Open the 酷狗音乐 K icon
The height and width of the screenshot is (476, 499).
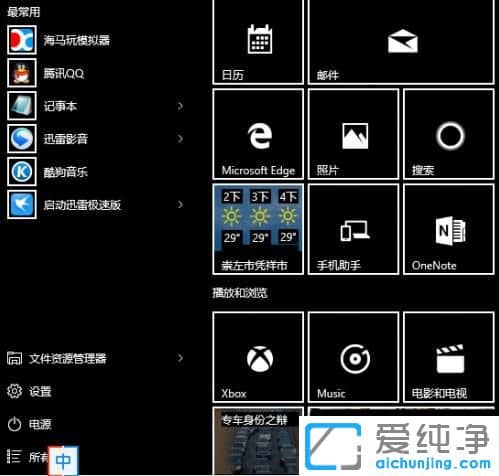point(22,172)
